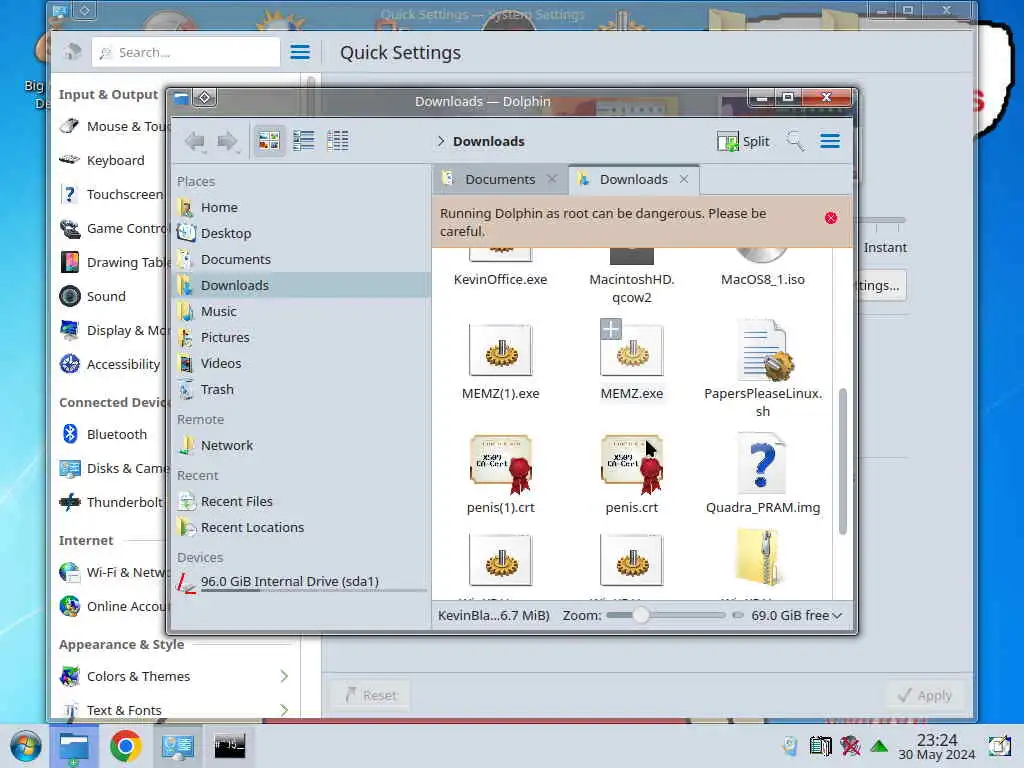Select the penis(1).crt certificate icon
Viewport: 1024px width, 768px height.
(x=501, y=464)
